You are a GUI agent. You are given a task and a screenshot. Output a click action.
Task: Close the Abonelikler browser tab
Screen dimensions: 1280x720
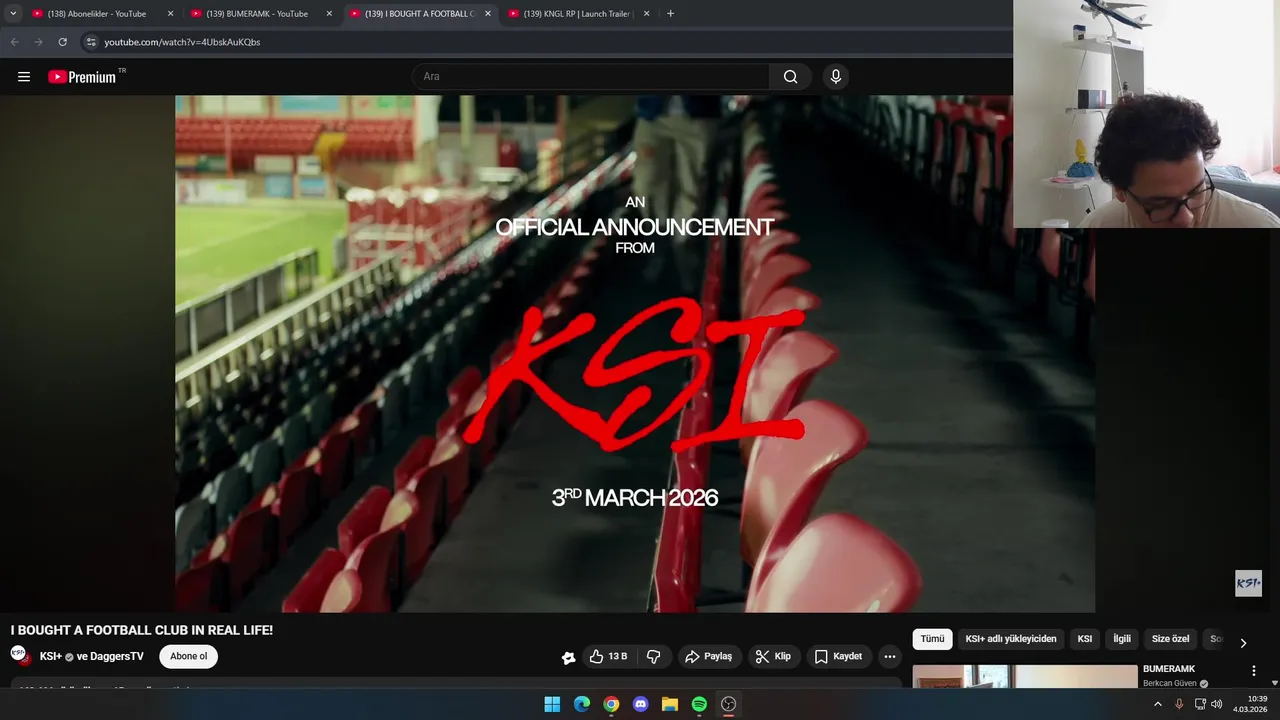170,14
